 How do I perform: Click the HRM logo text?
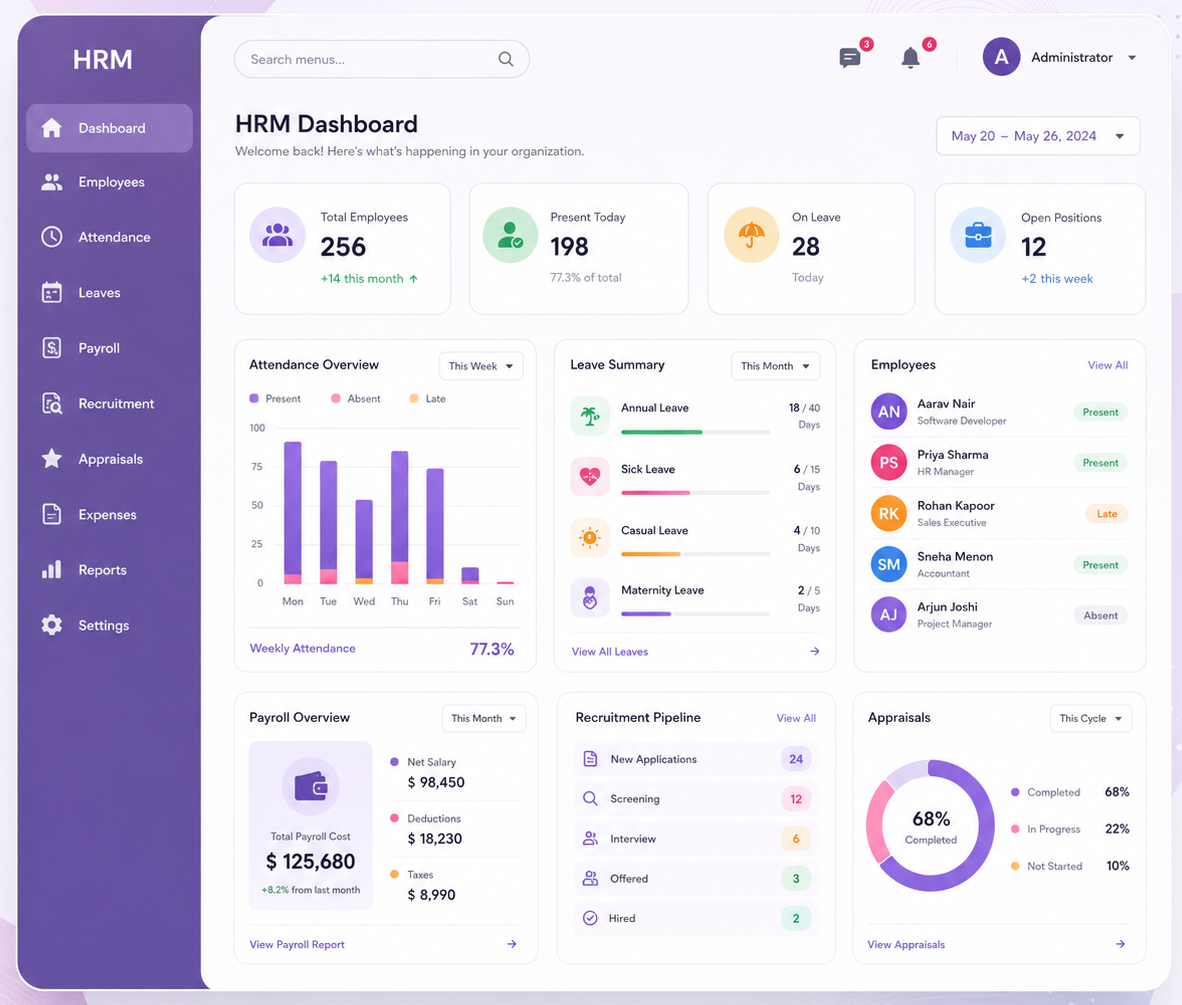pos(103,59)
